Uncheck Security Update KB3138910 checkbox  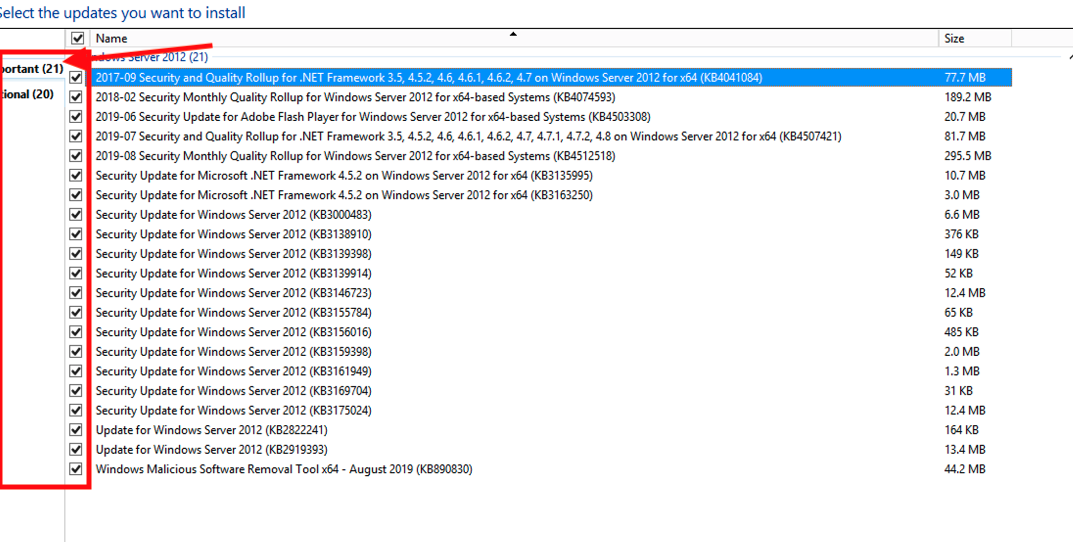point(76,234)
